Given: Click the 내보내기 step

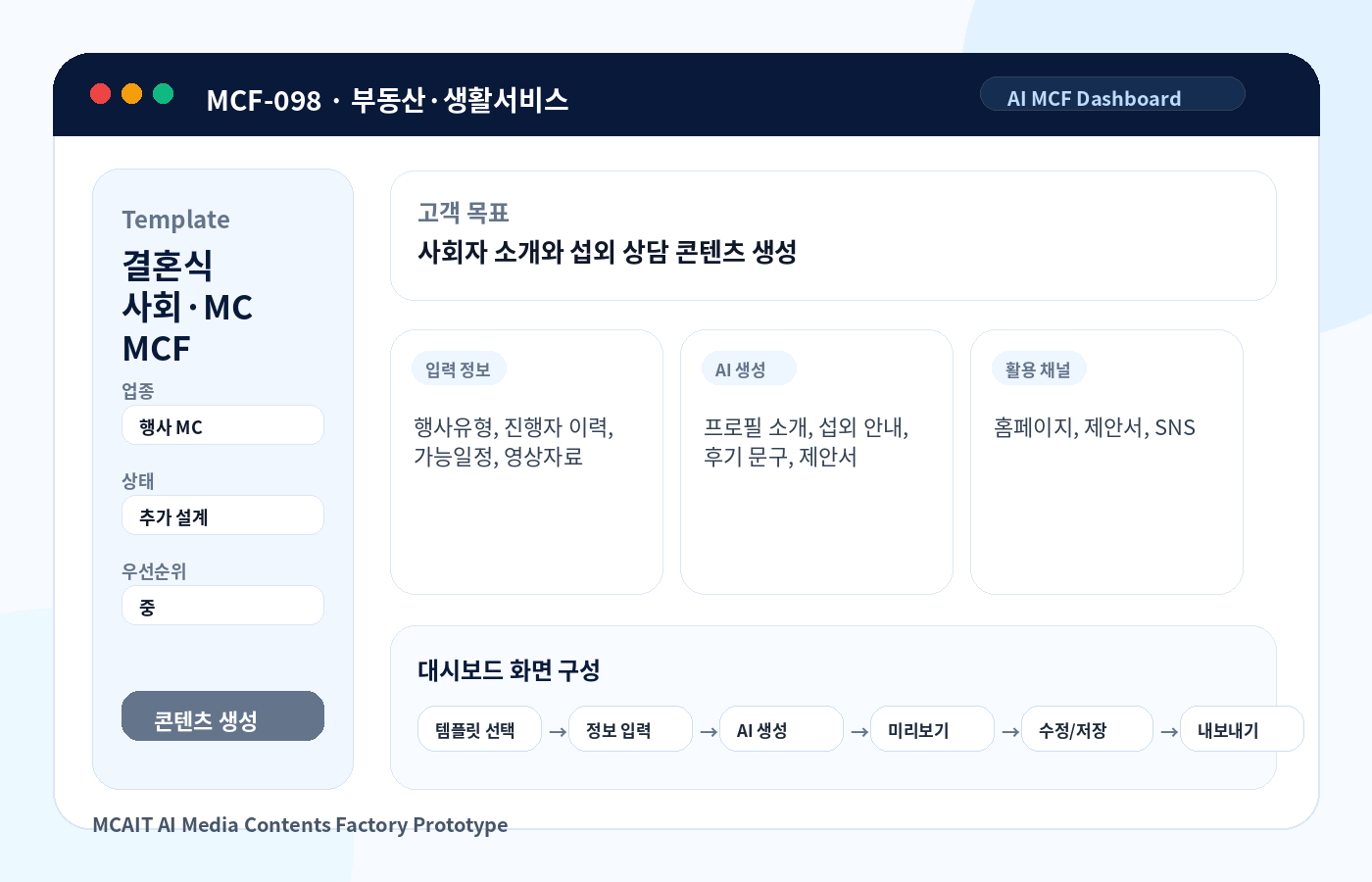Looking at the screenshot, I should [1242, 729].
